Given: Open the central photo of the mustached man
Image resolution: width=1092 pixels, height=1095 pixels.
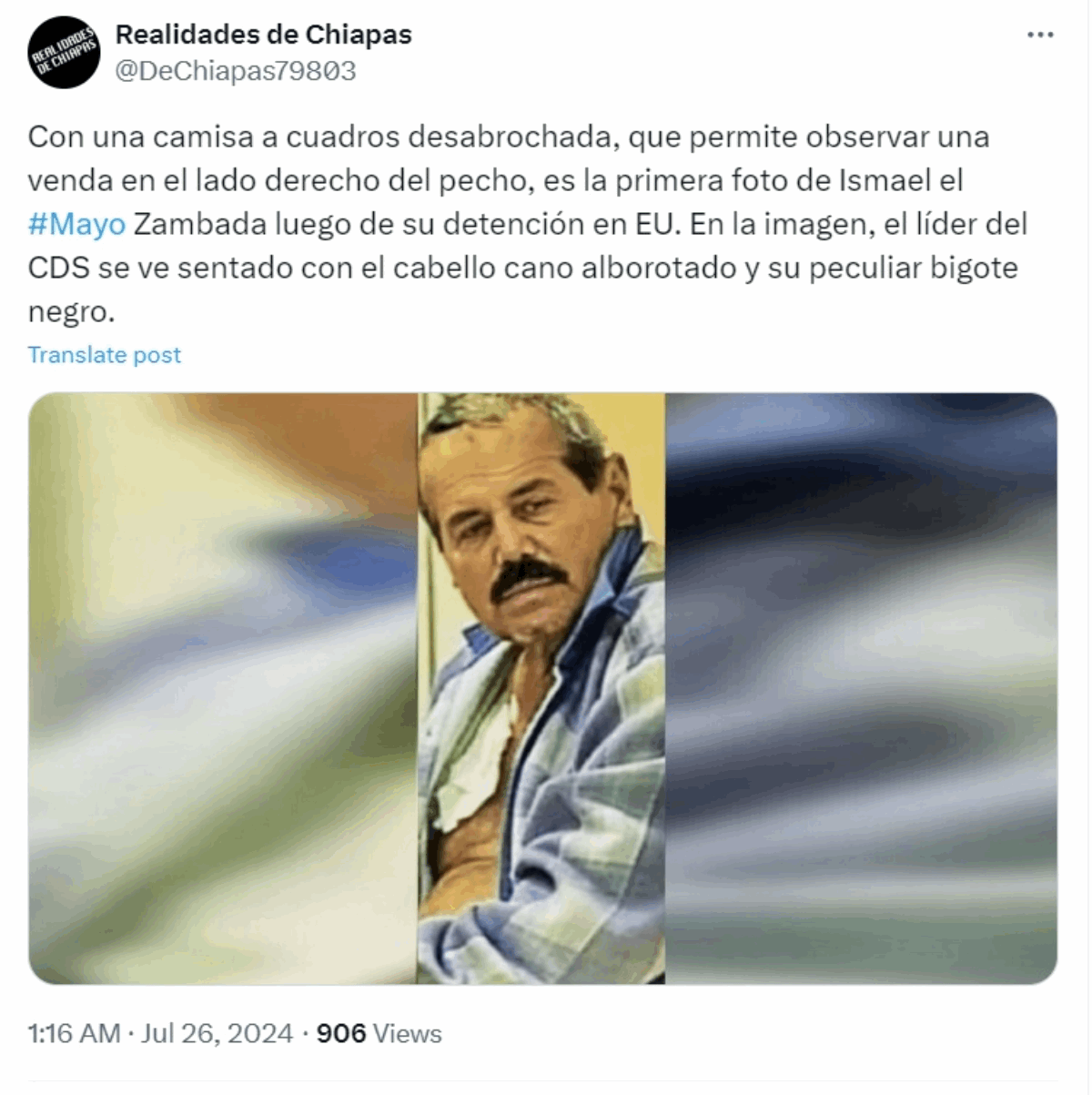Looking at the screenshot, I should (x=541, y=688).
